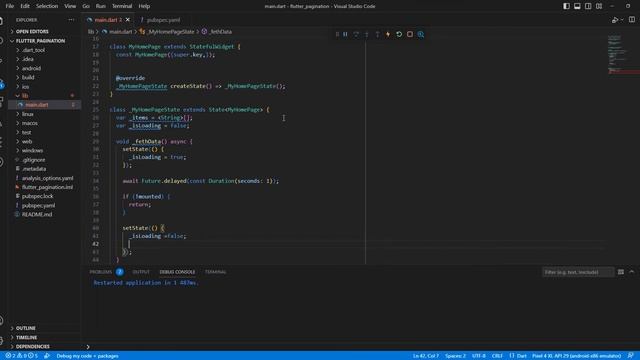Collapse the FLUTTER_PAGINATION project root

tap(44, 41)
